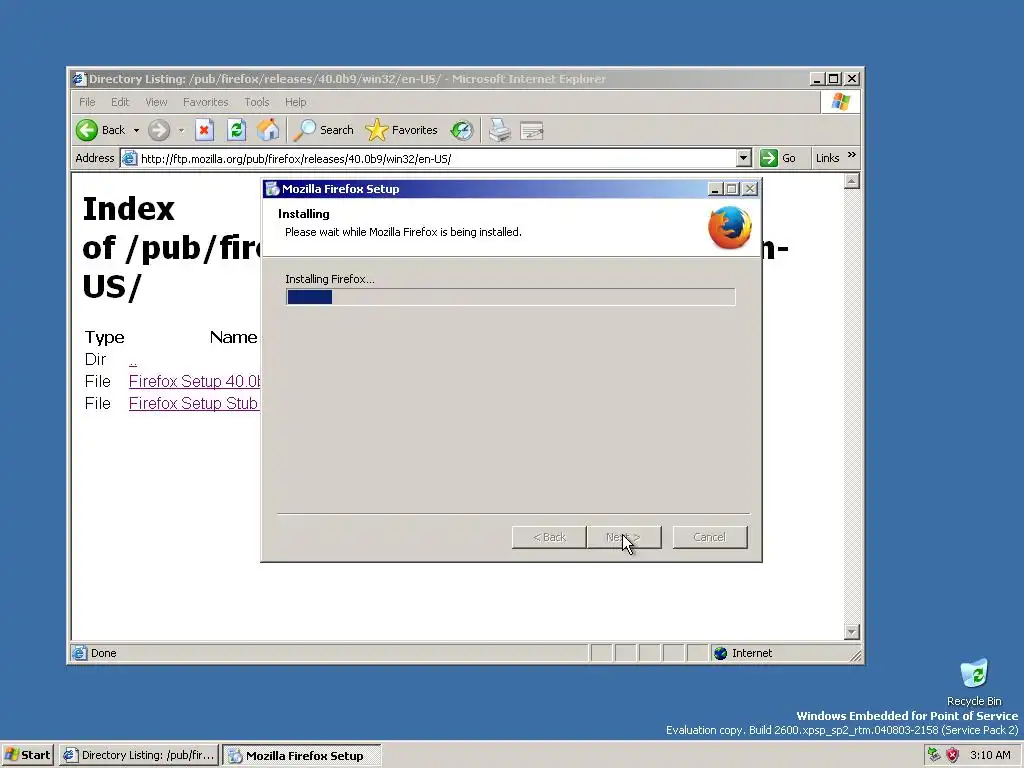The height and width of the screenshot is (768, 1024).
Task: Click the Forward arrow icon in IE toolbar
Action: pos(159,130)
